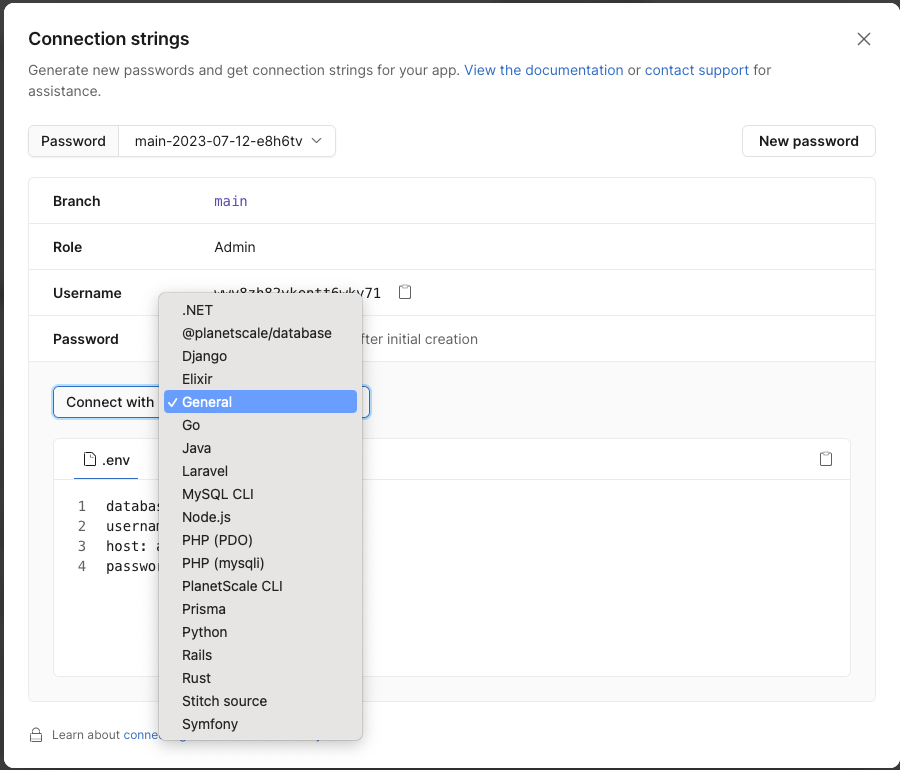
Task: Copy the username to clipboard
Action: 405,293
